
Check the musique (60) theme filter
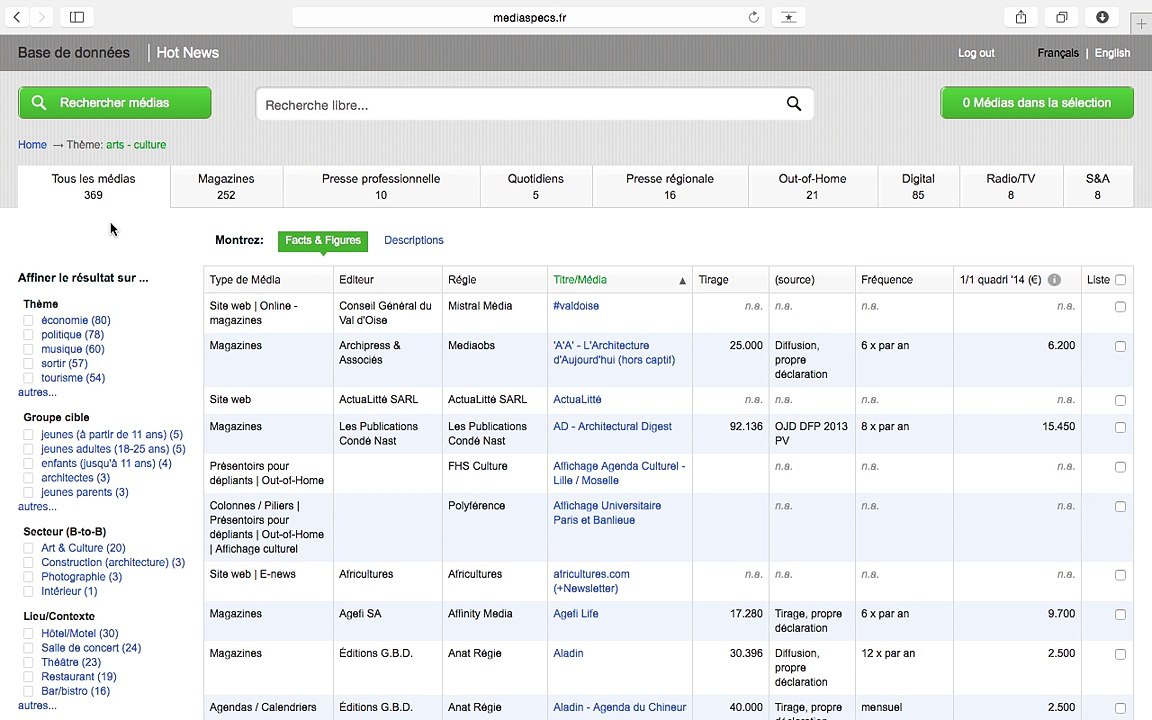28,349
